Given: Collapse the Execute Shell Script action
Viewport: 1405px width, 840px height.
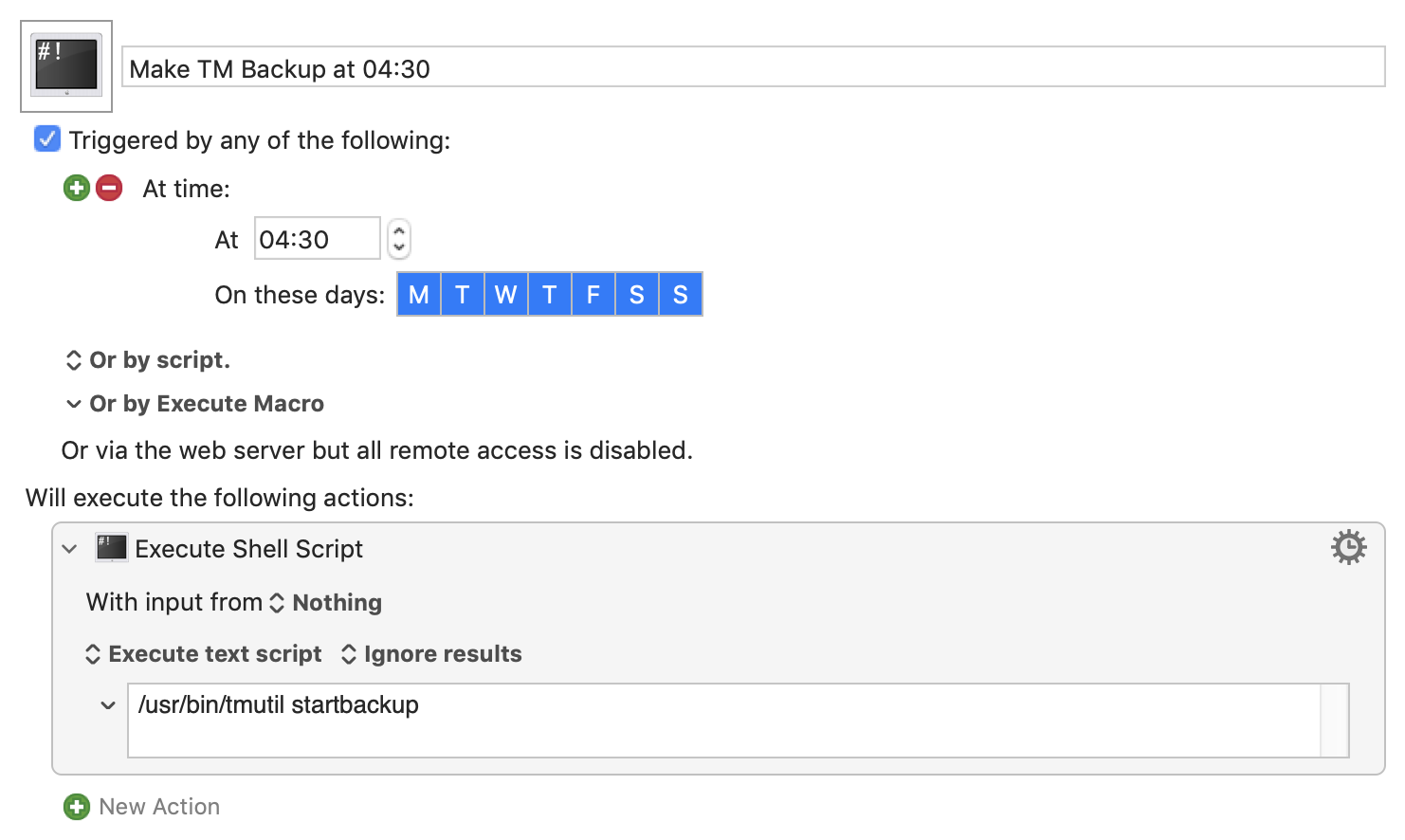Looking at the screenshot, I should pyautogui.click(x=69, y=549).
